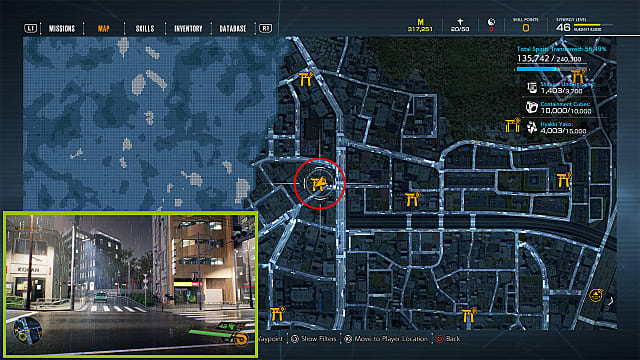Click the 4,003/15,000 Hyakki Yako count
This screenshot has width=640, height=360.
(563, 131)
